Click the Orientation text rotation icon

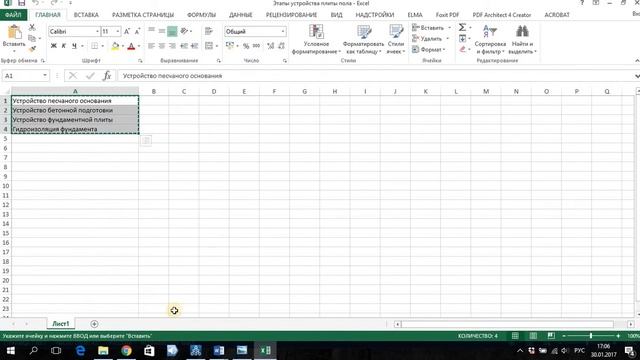tap(184, 31)
